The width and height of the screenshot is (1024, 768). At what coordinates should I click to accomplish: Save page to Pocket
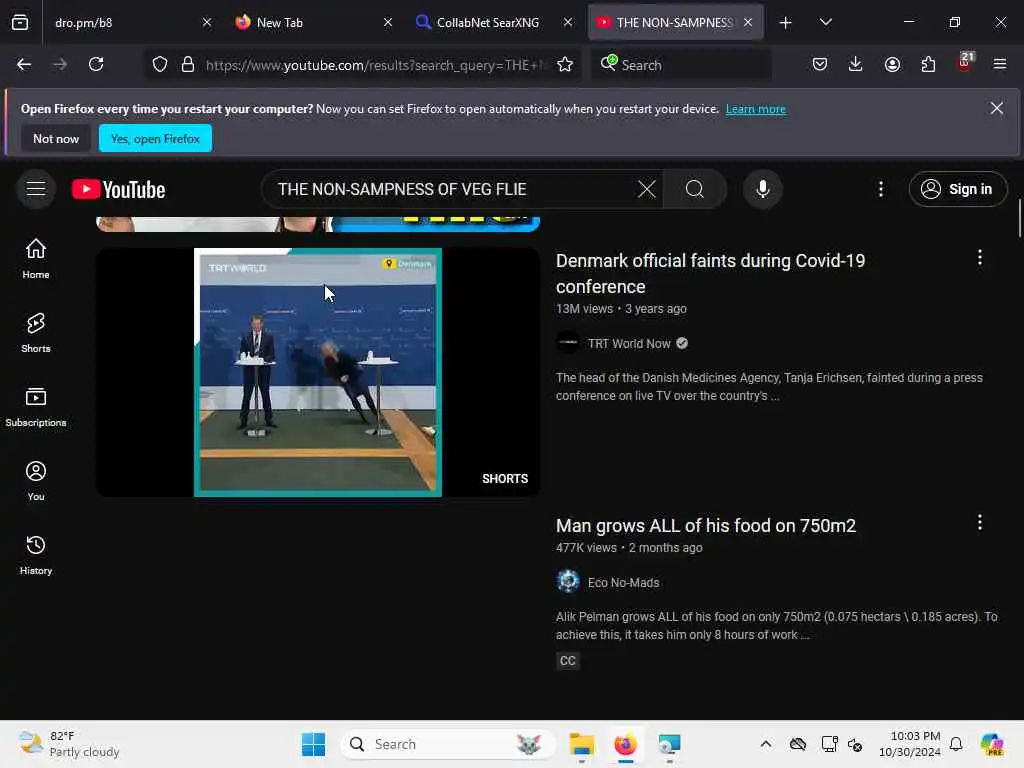820,64
